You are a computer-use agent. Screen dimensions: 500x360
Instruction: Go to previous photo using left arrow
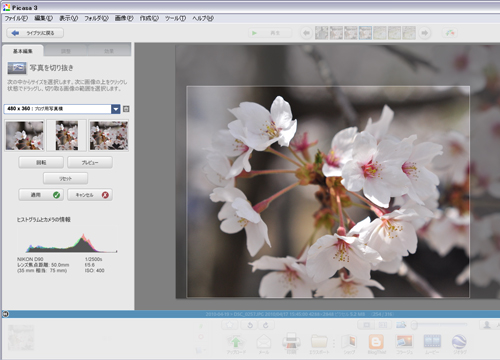(306, 33)
